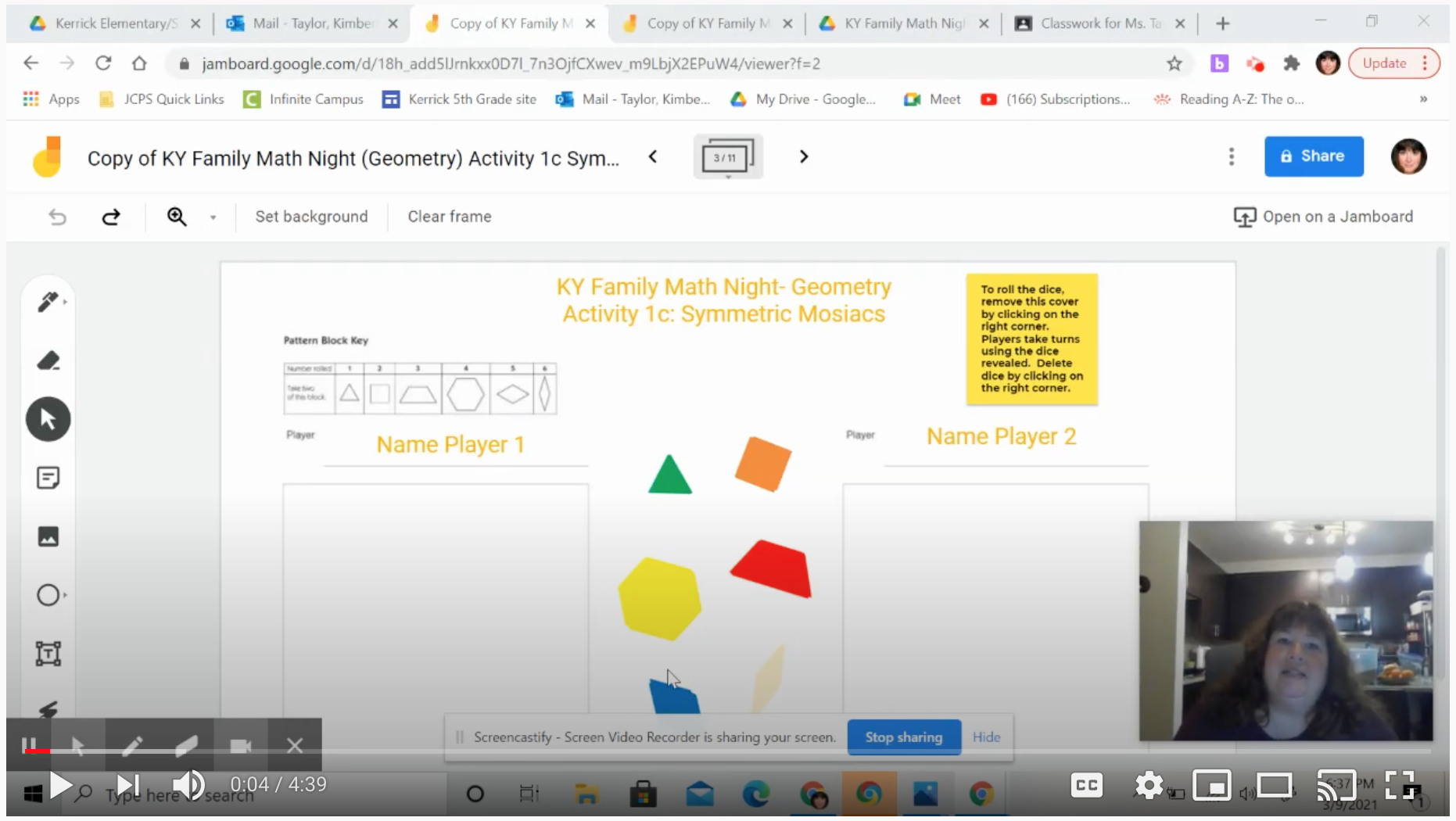Open zoom level dropdown arrow
This screenshot has width=1456, height=821.
213,217
